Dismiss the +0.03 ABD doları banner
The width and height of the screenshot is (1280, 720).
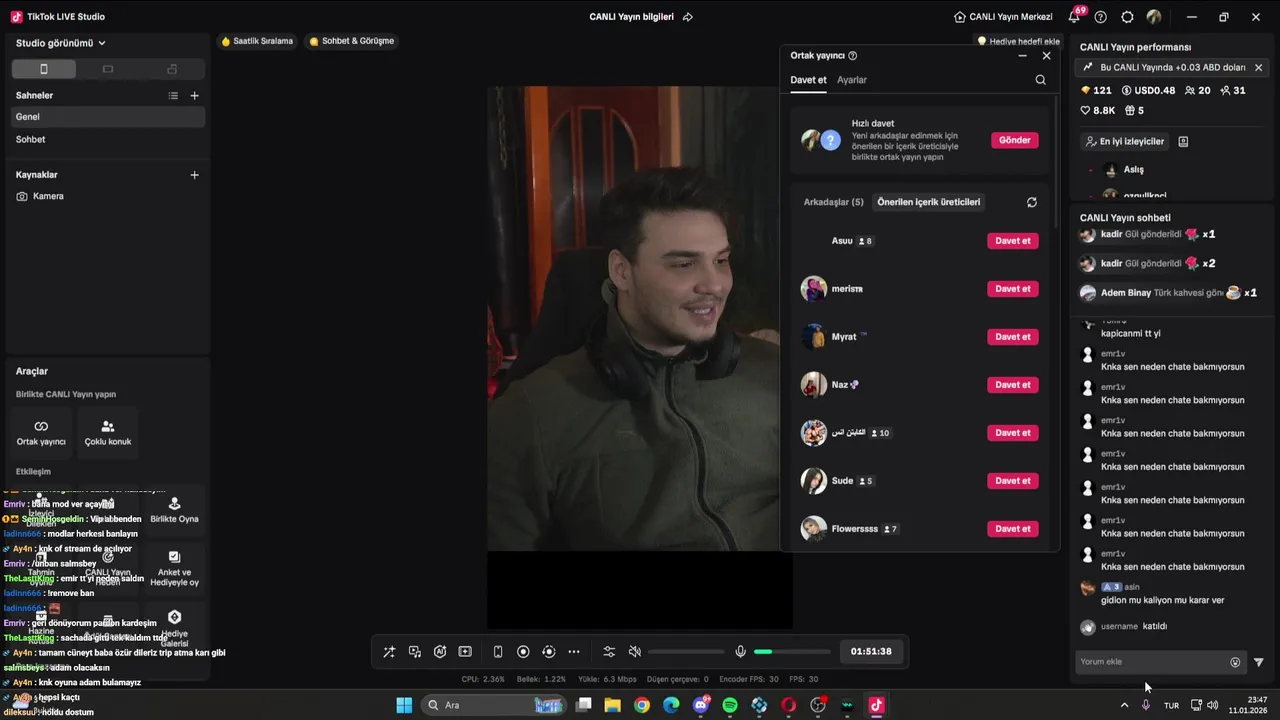(x=1258, y=68)
